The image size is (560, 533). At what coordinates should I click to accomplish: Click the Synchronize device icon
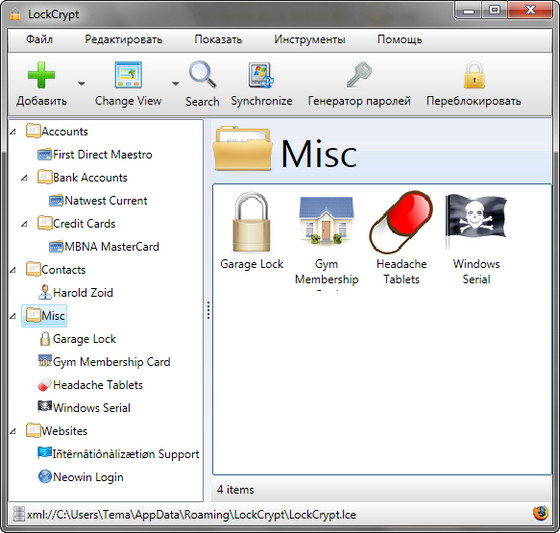[261, 75]
